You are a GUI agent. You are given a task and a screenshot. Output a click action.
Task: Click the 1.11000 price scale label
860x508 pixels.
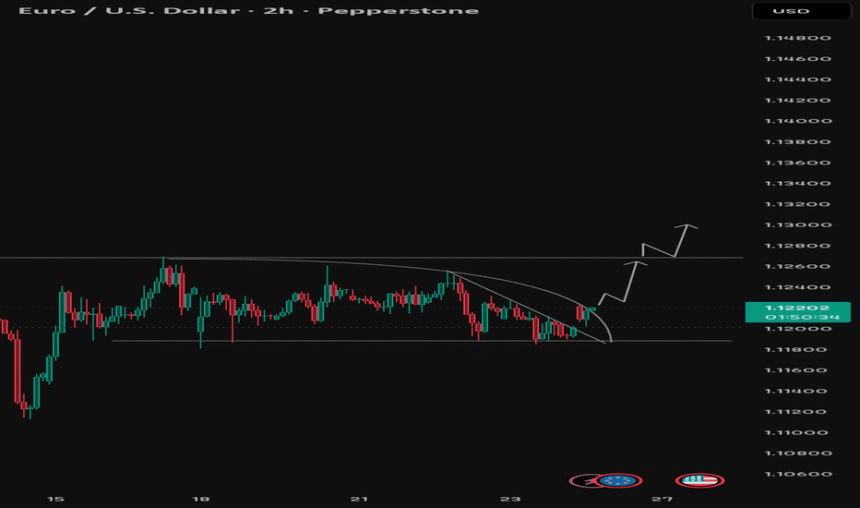point(798,433)
